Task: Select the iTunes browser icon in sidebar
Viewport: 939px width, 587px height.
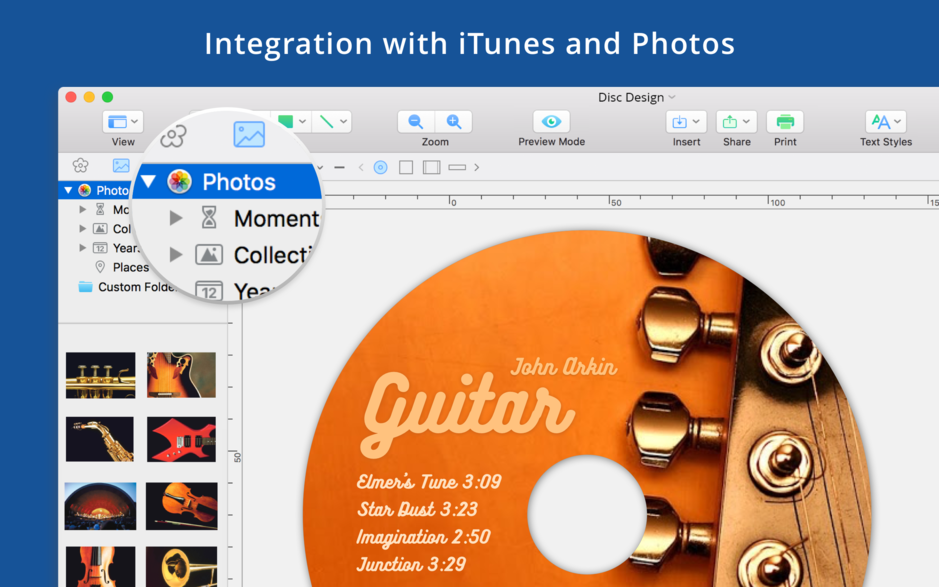Action: [x=80, y=165]
